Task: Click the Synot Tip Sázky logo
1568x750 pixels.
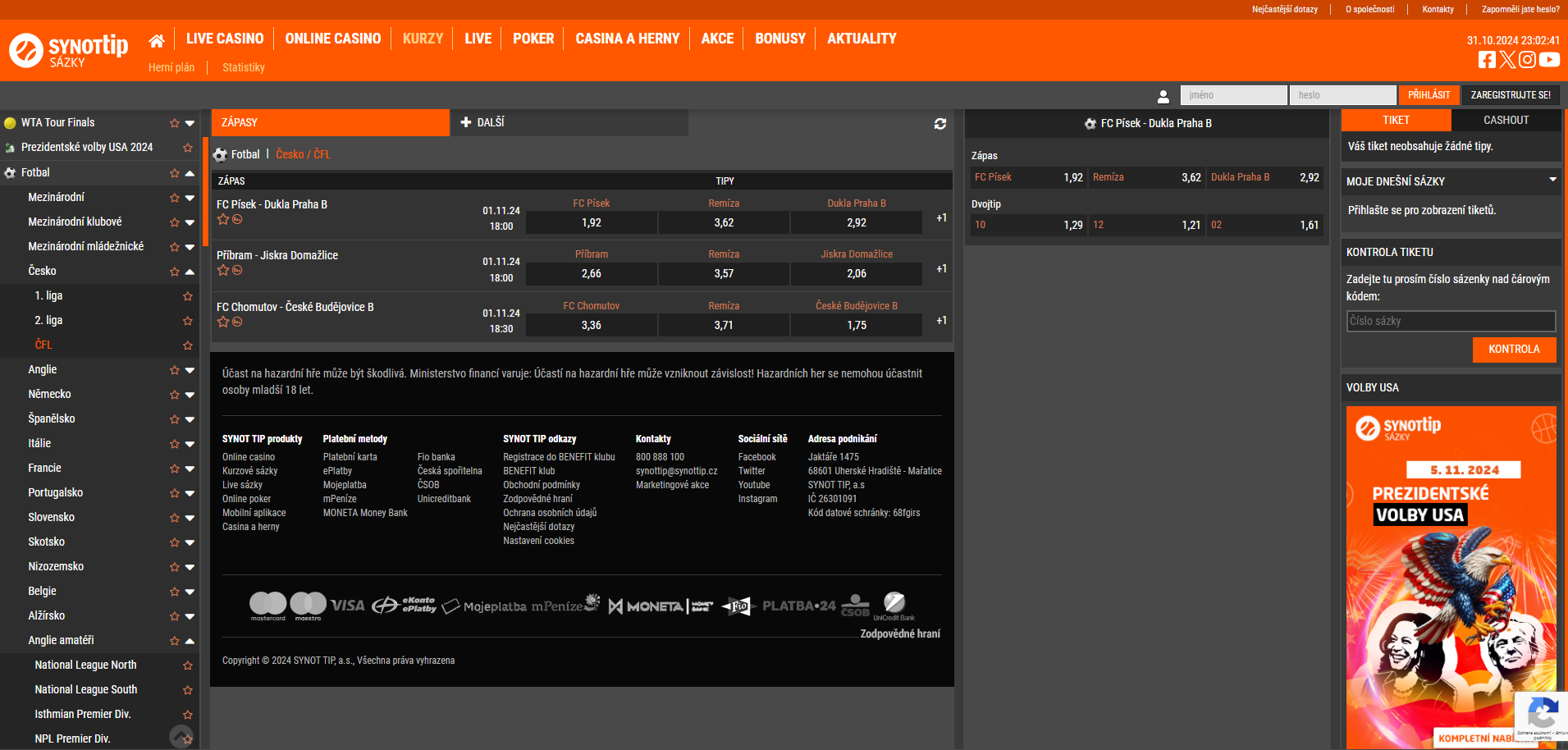Action: pyautogui.click(x=69, y=50)
